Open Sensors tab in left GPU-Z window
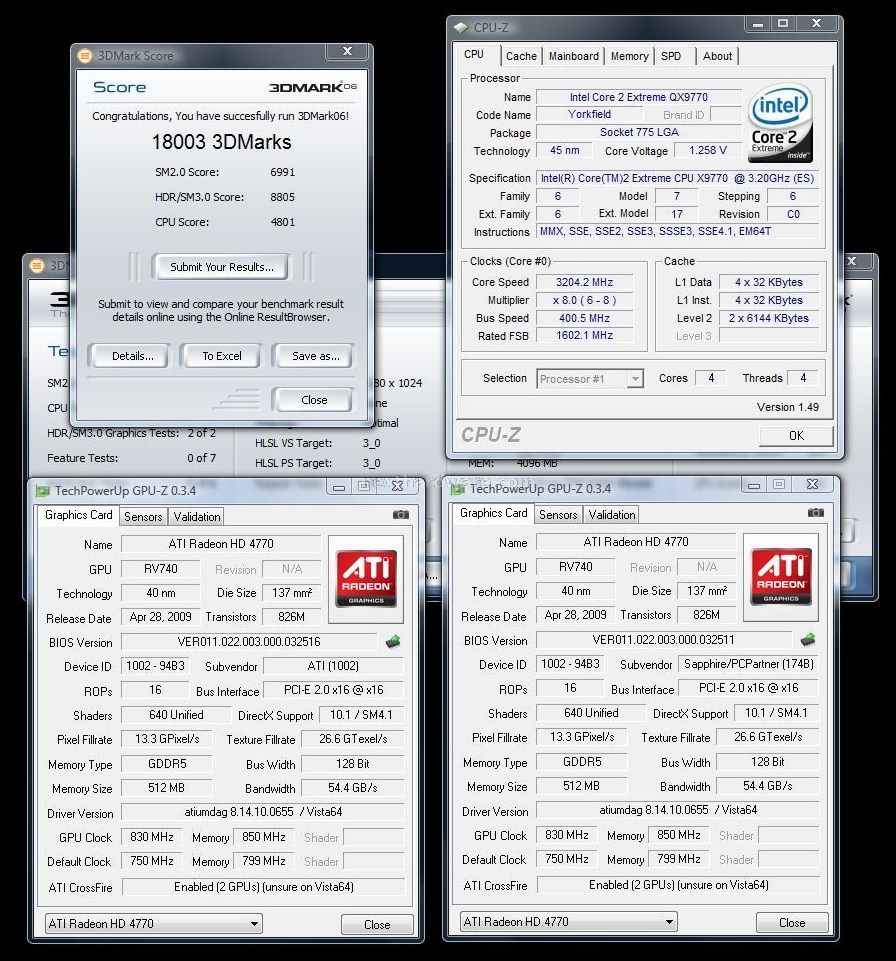This screenshot has height=961, width=896. (143, 517)
